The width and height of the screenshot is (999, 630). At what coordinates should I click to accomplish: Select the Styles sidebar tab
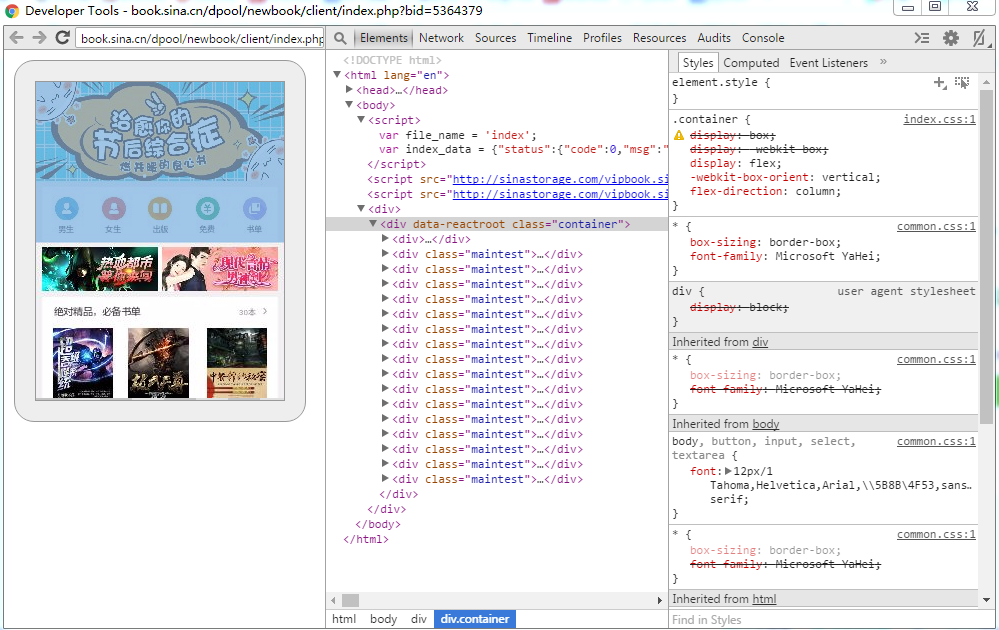coord(698,62)
